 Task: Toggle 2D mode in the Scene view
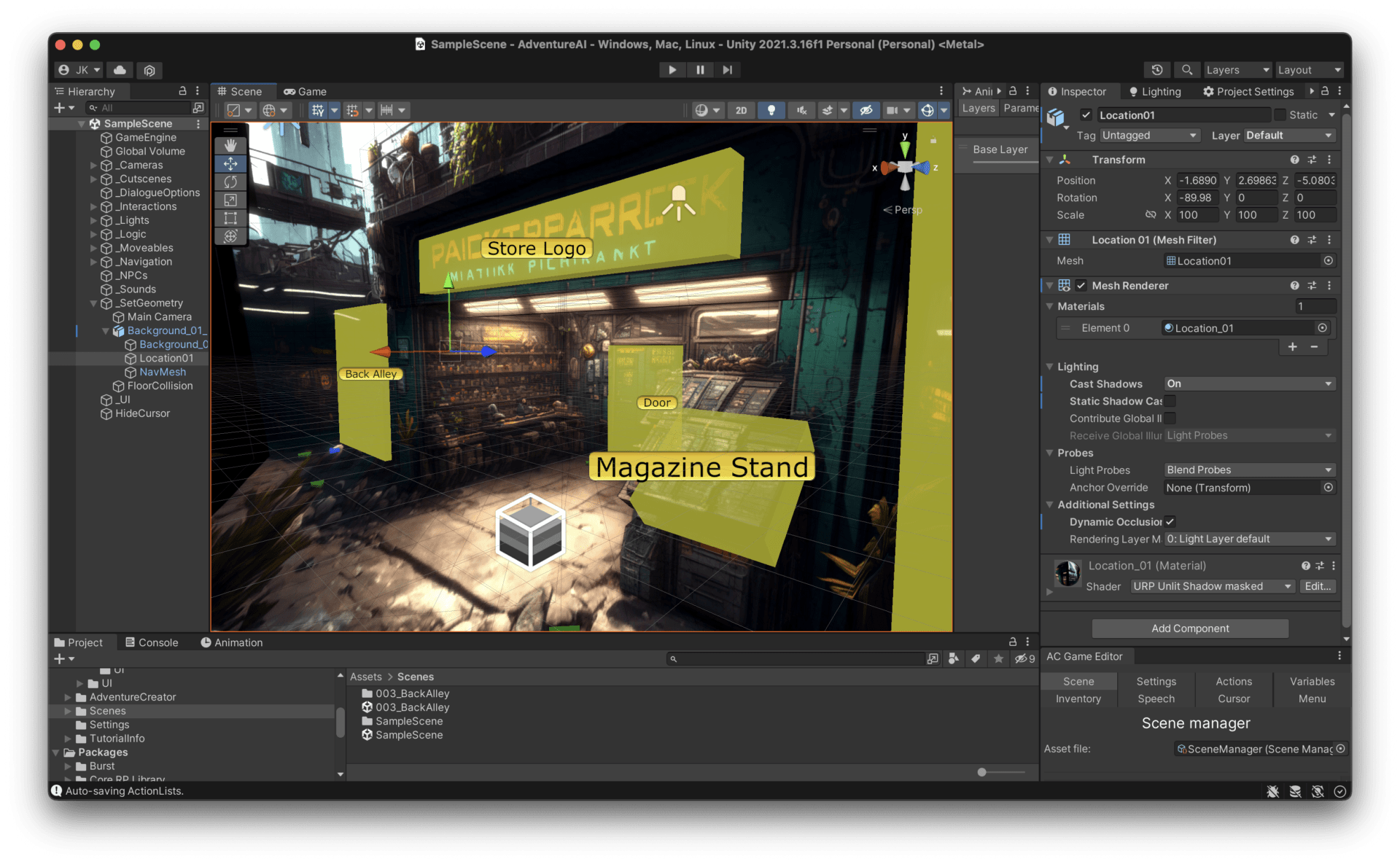(x=742, y=110)
